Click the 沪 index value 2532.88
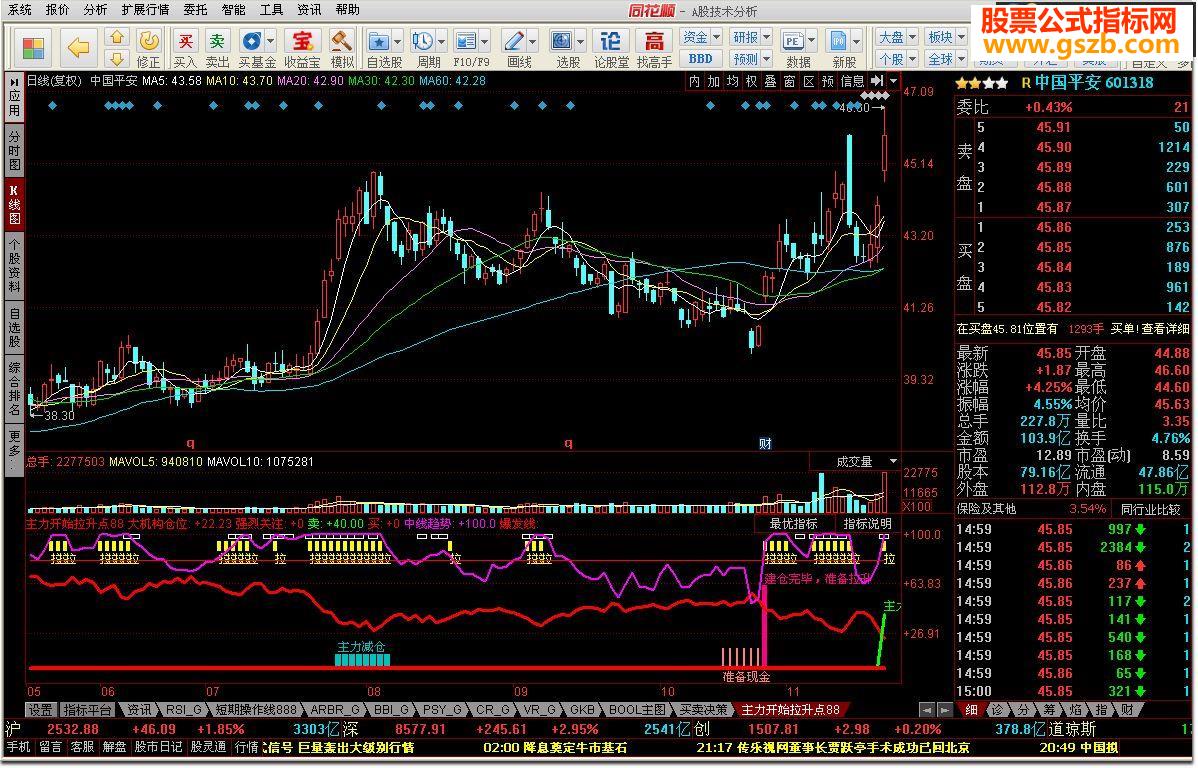The width and height of the screenshot is (1198, 768). [x=73, y=729]
